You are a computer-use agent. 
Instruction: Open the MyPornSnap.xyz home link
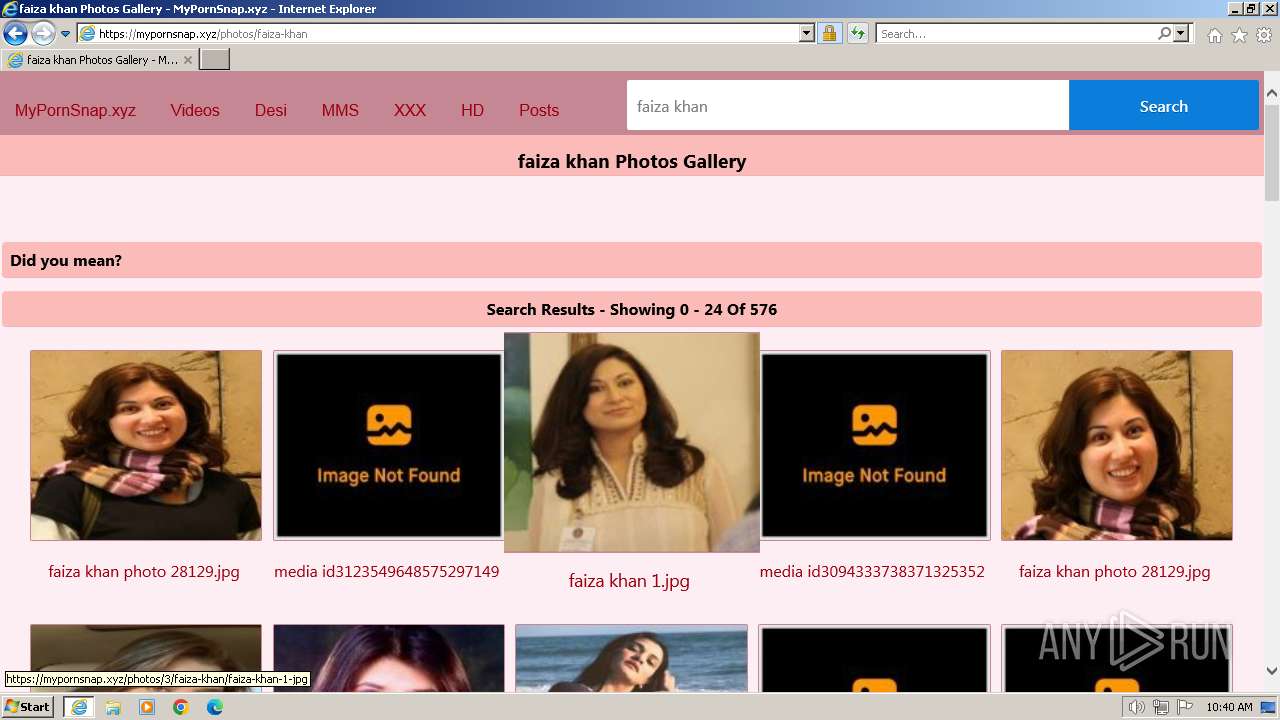point(75,111)
